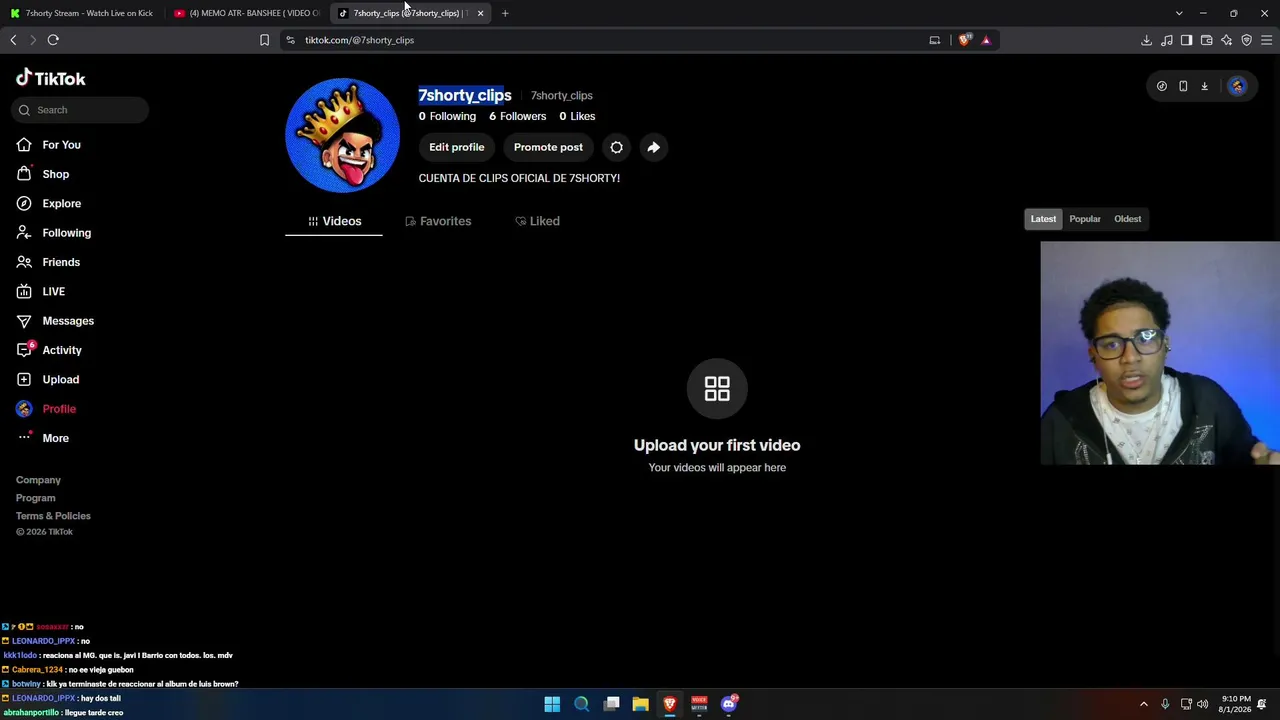Open the taskbar volume control
The height and width of the screenshot is (720, 1280).
tap(1202, 704)
